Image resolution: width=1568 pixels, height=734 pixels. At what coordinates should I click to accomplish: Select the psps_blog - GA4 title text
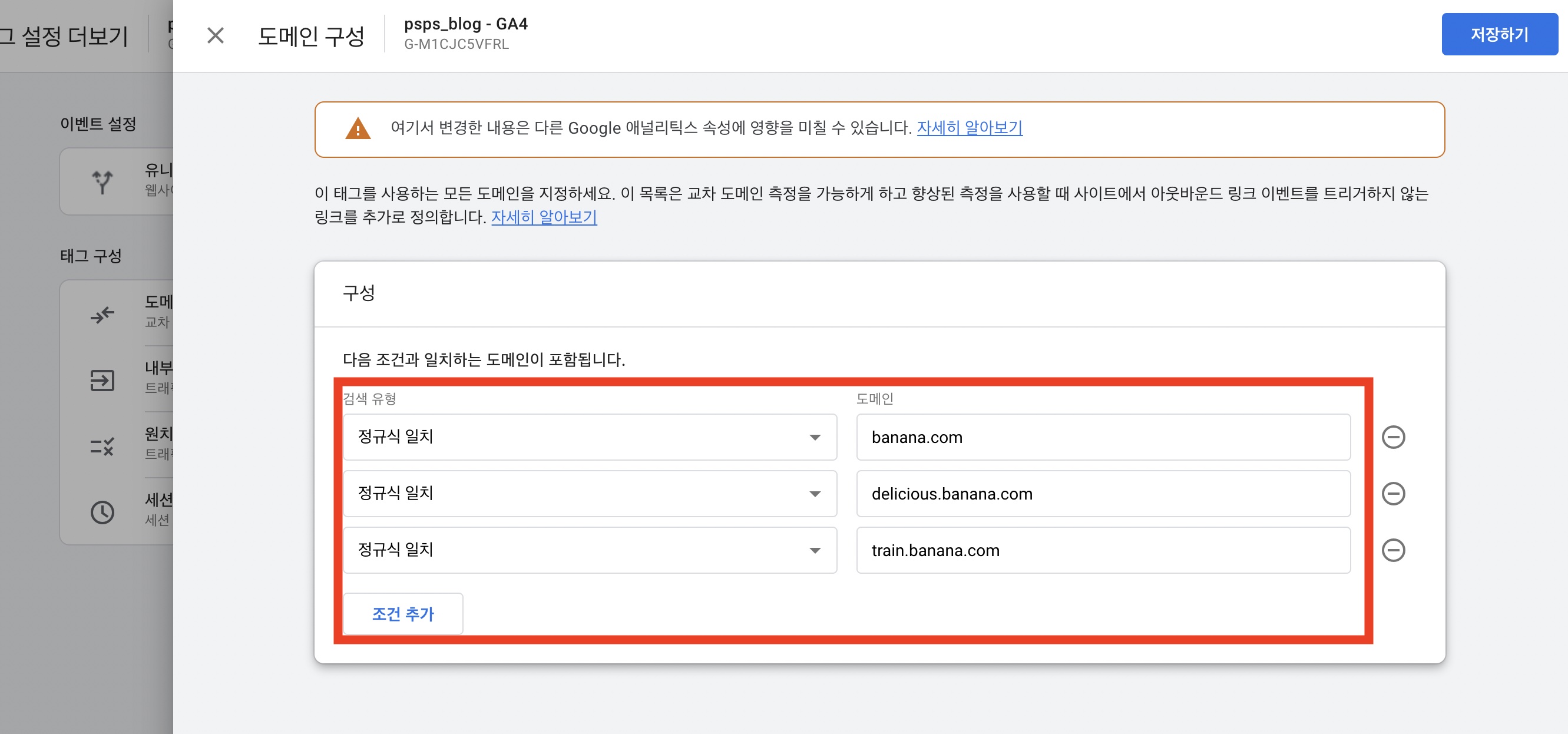466,24
